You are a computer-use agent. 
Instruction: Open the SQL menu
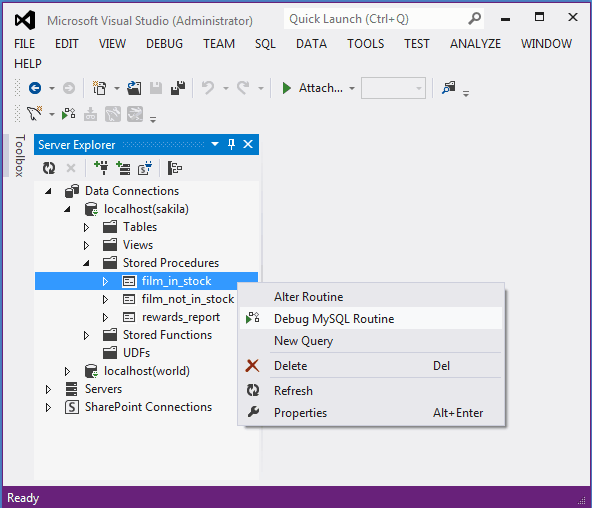click(265, 44)
